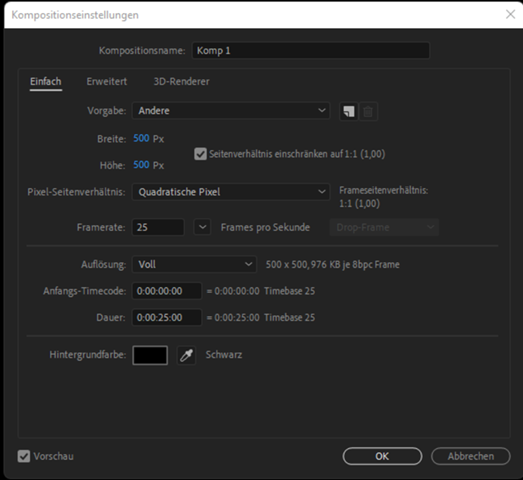Image resolution: width=523 pixels, height=480 pixels.
Task: Select the Einfach tab
Action: [46, 82]
